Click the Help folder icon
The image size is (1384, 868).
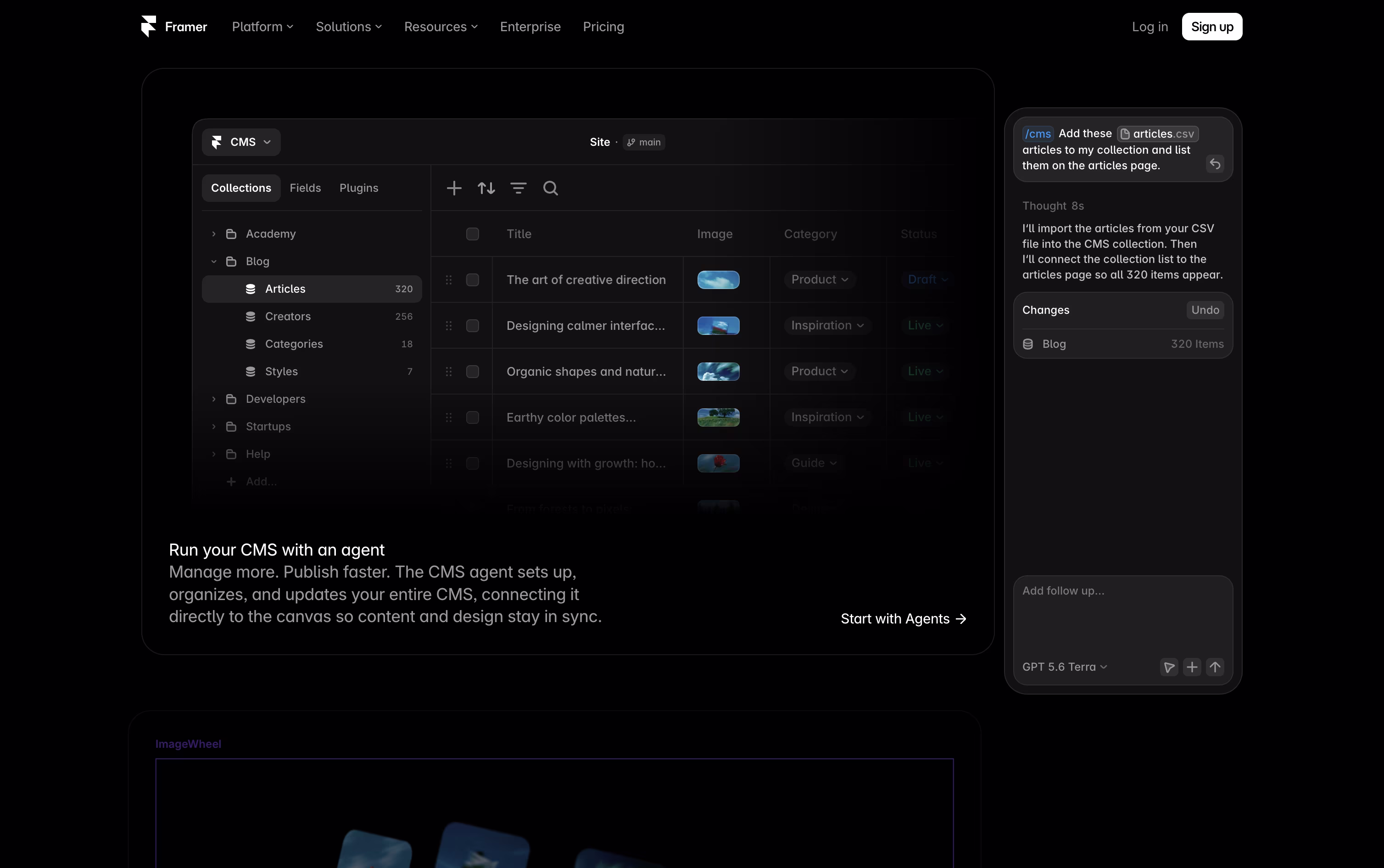pyautogui.click(x=231, y=454)
